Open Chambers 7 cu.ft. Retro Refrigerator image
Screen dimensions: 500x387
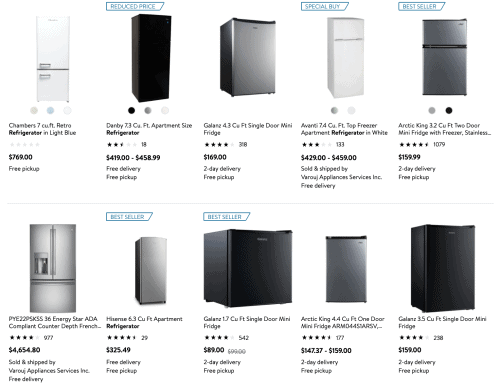point(53,59)
